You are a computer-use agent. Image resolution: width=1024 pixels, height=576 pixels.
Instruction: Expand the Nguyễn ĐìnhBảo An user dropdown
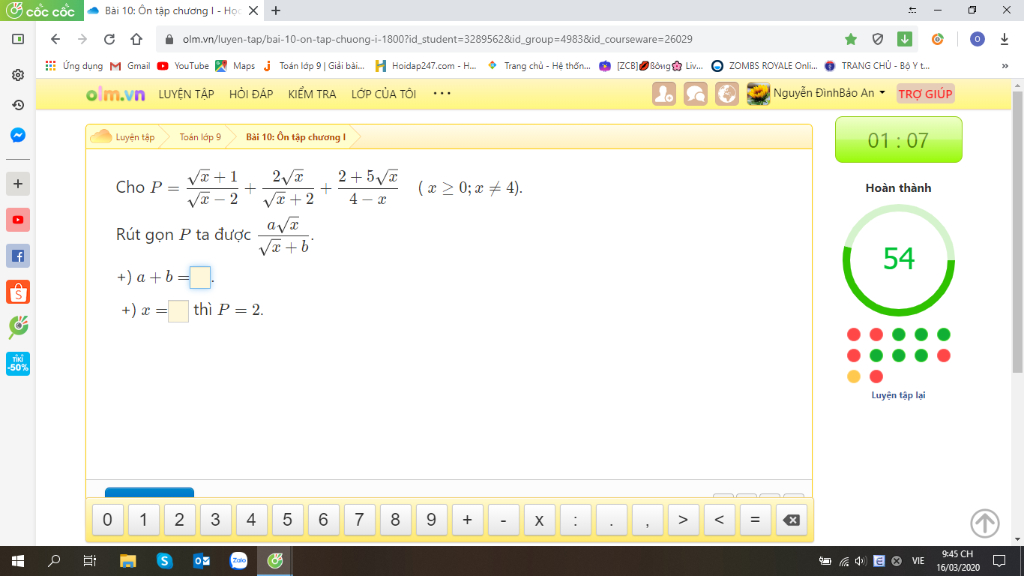tap(882, 93)
